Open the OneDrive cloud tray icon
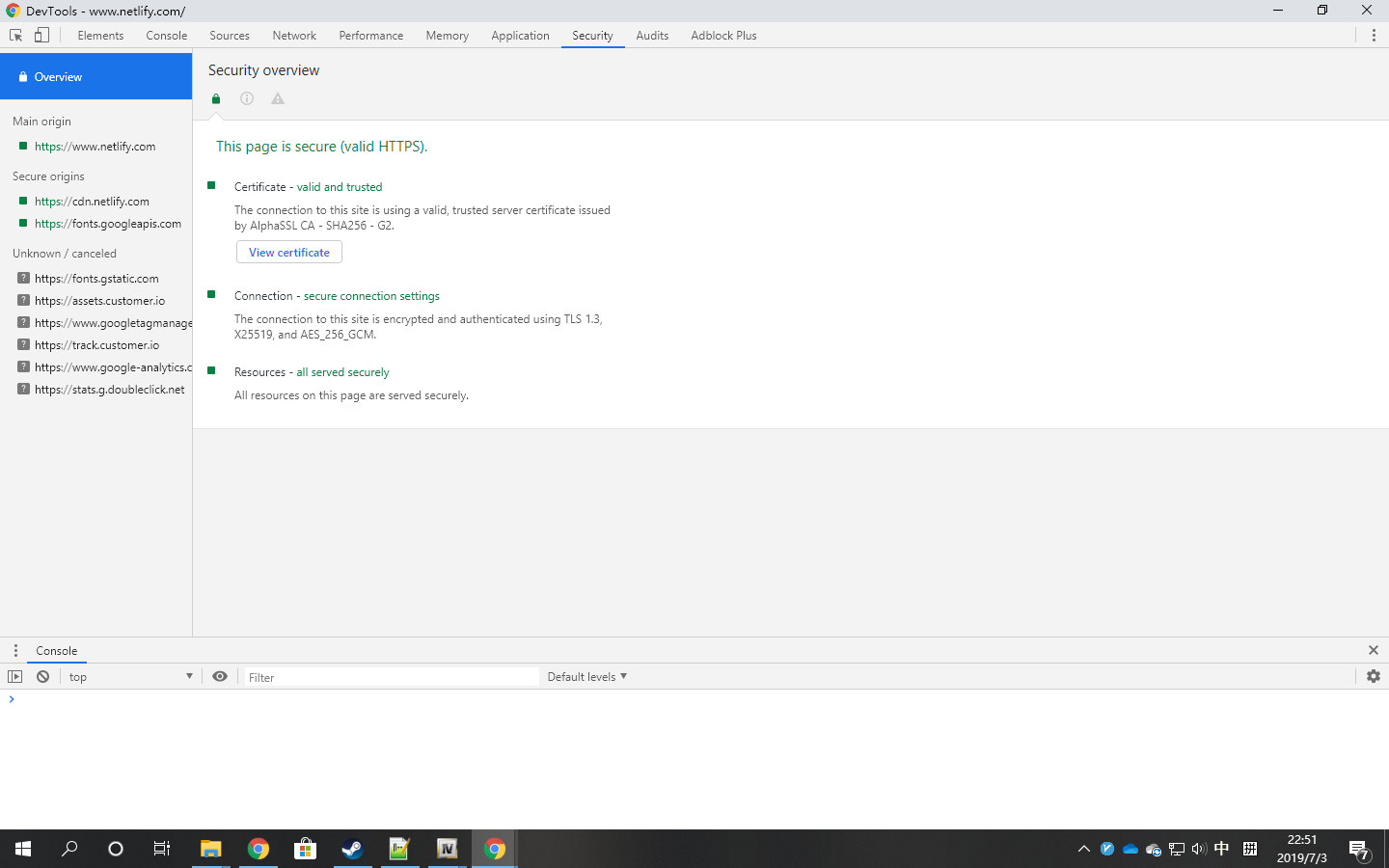1389x868 pixels. tap(1130, 850)
